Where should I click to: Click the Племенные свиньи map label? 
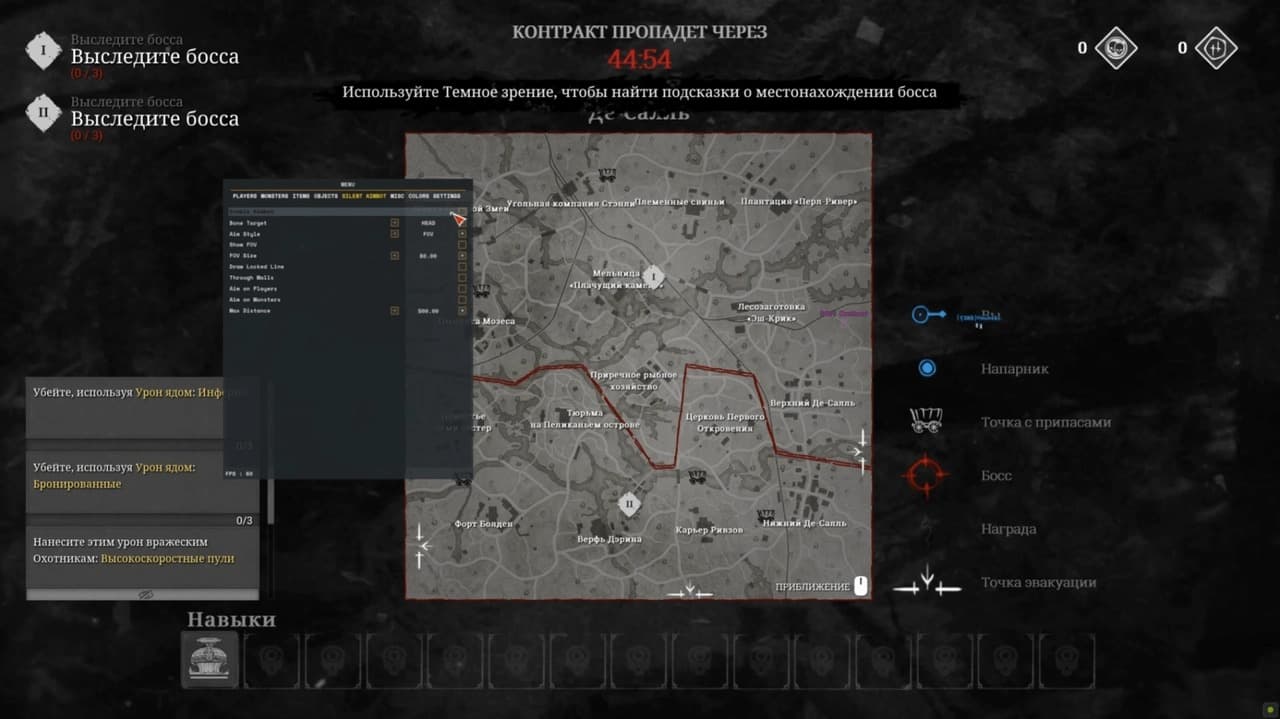pos(679,202)
